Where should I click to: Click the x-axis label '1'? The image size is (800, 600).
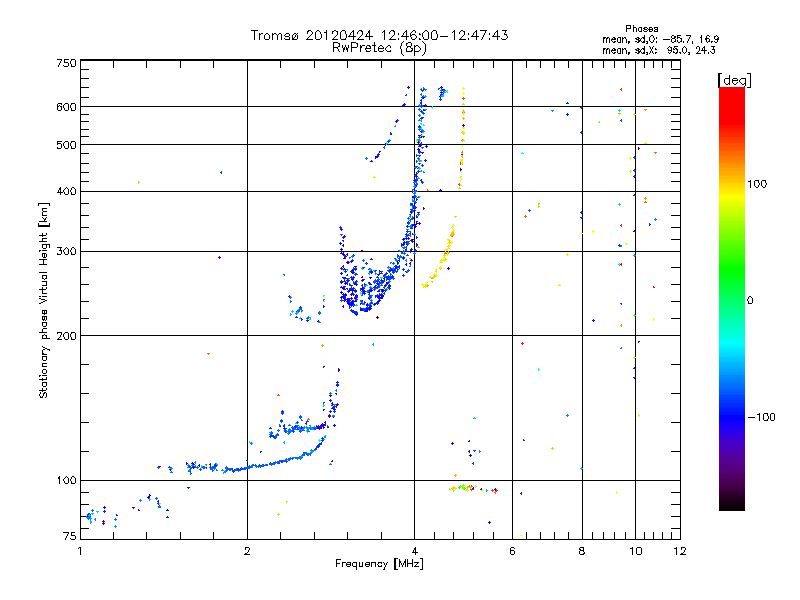(80, 551)
